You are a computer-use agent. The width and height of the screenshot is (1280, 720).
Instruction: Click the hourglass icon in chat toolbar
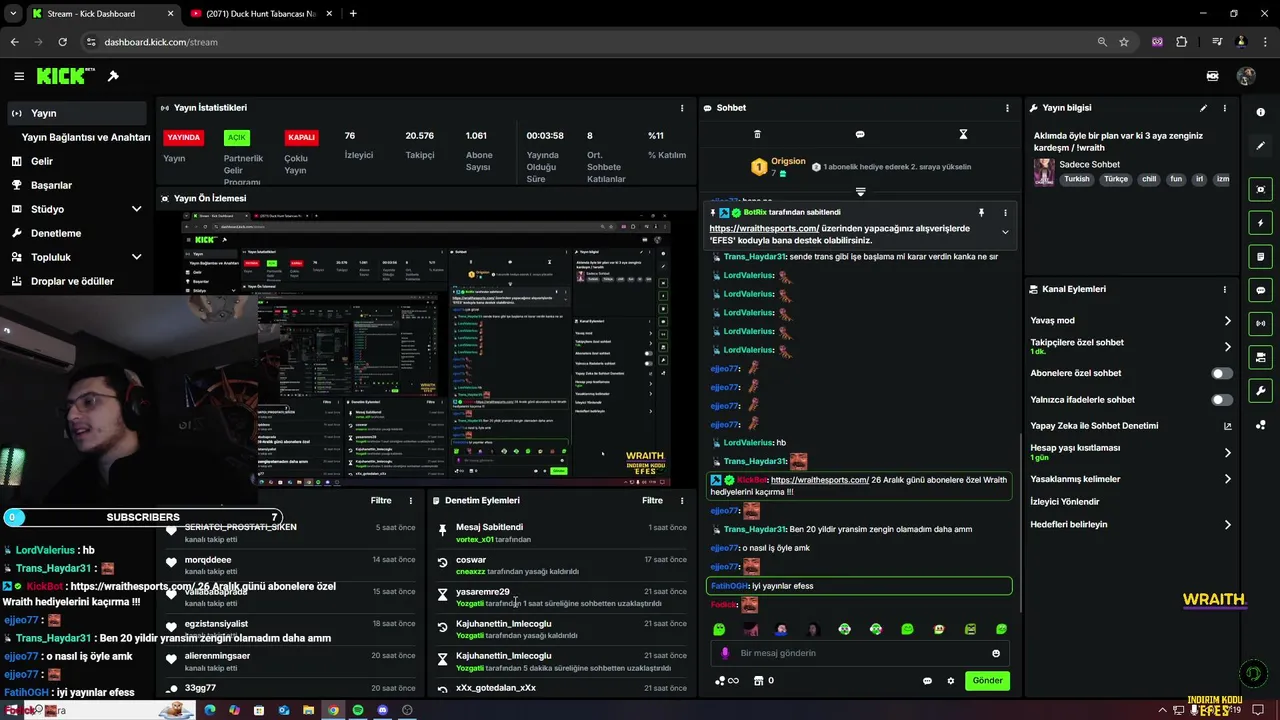(x=963, y=134)
